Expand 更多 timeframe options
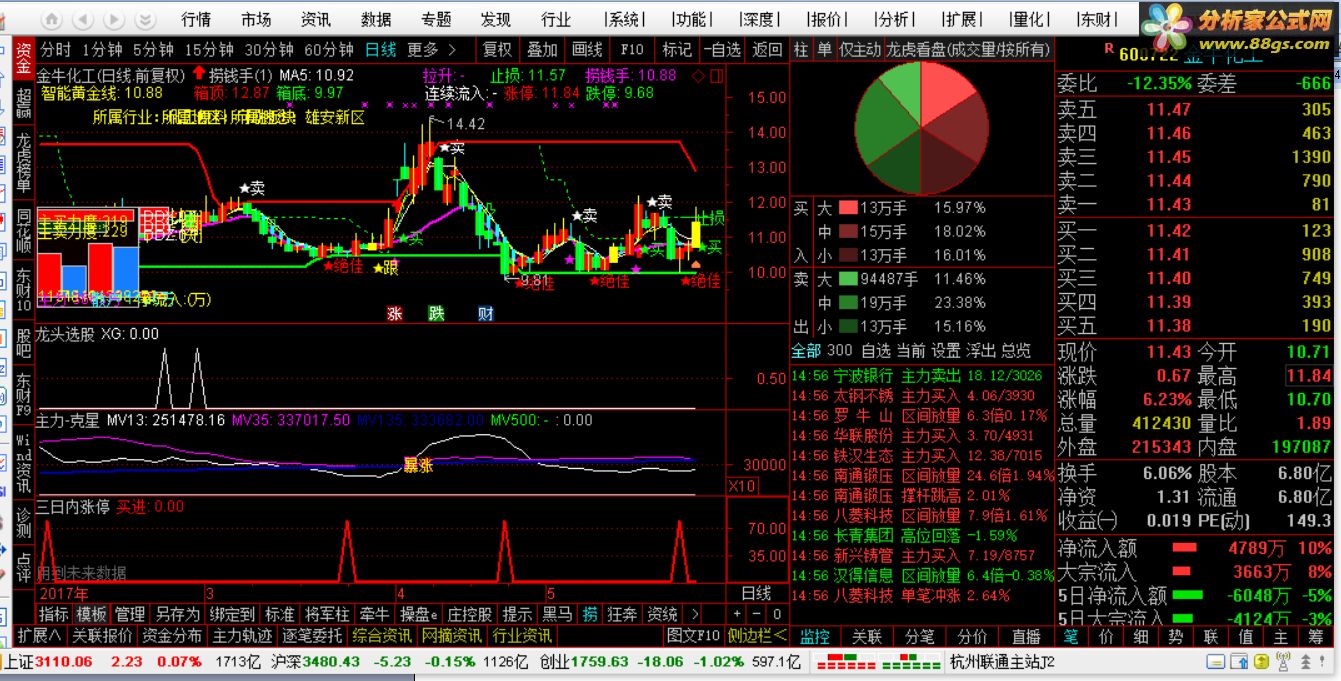The width and height of the screenshot is (1341, 681). pyautogui.click(x=432, y=50)
